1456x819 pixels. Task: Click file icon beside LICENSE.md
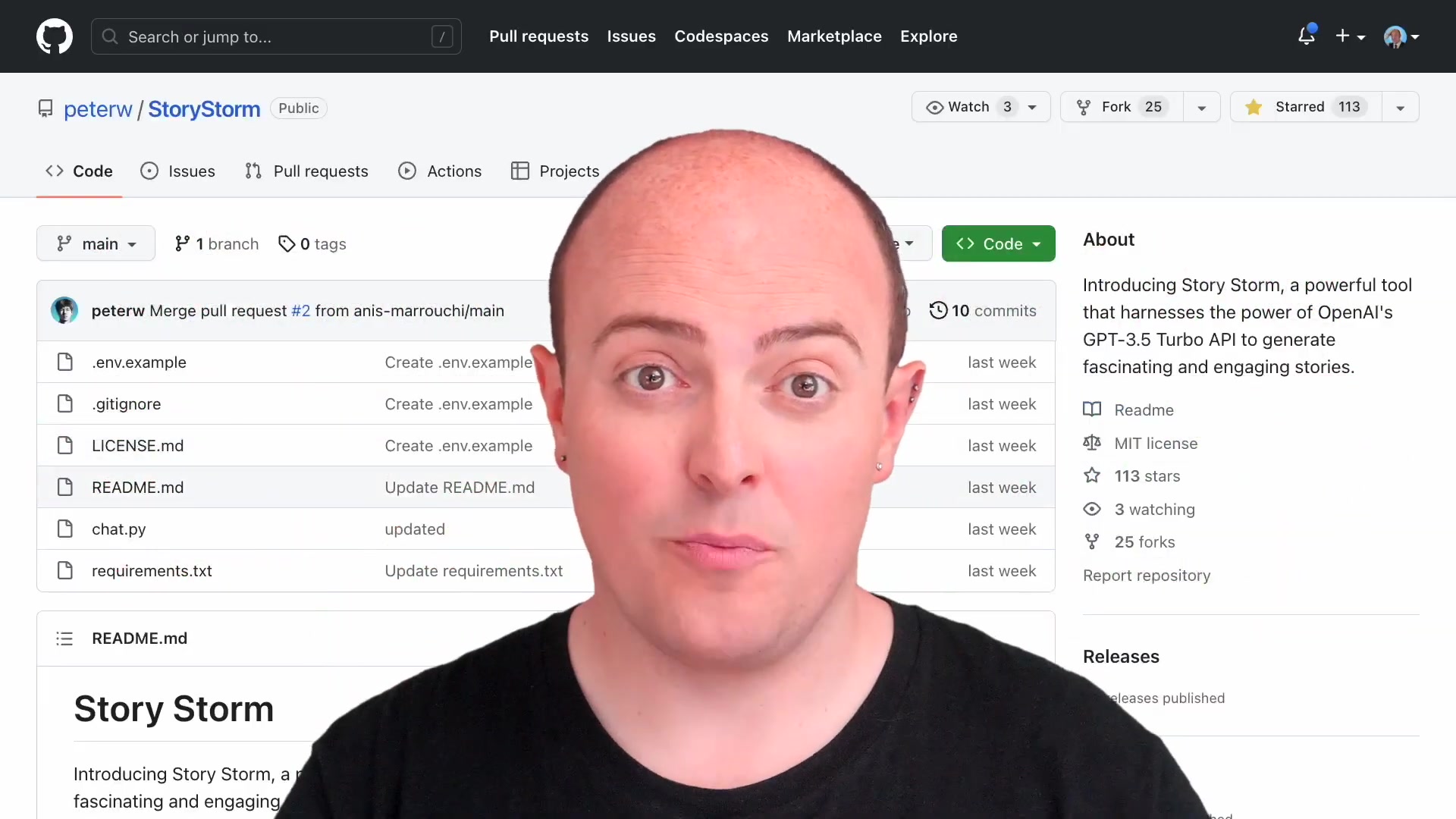[x=65, y=445]
